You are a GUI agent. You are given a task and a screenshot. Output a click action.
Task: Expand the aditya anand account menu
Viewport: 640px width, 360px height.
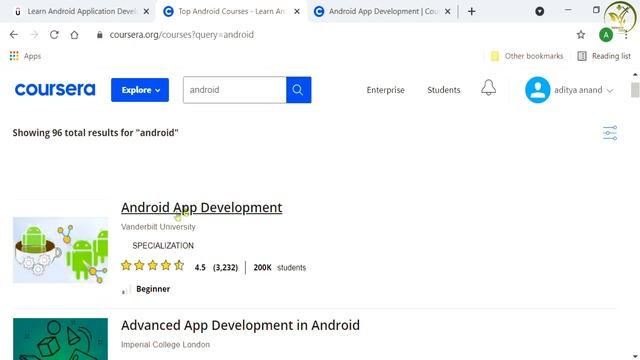pos(584,90)
